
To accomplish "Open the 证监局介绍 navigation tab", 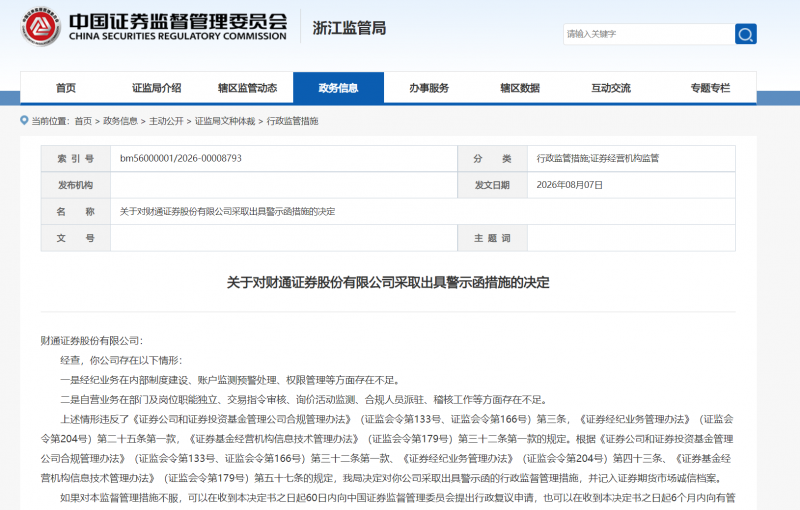I will (x=157, y=88).
